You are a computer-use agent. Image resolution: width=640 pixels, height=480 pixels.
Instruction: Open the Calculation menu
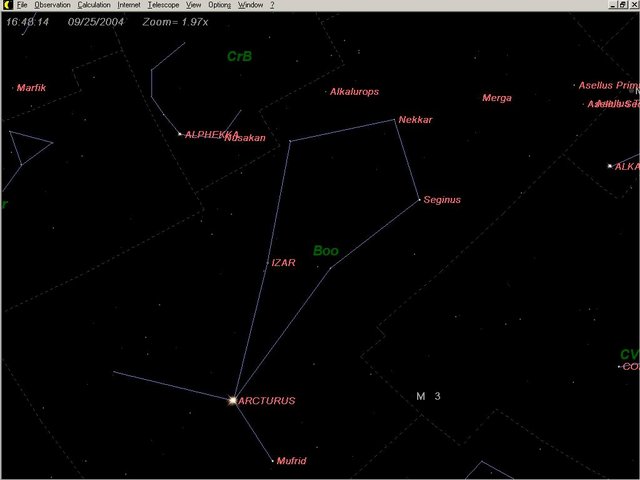coord(94,5)
